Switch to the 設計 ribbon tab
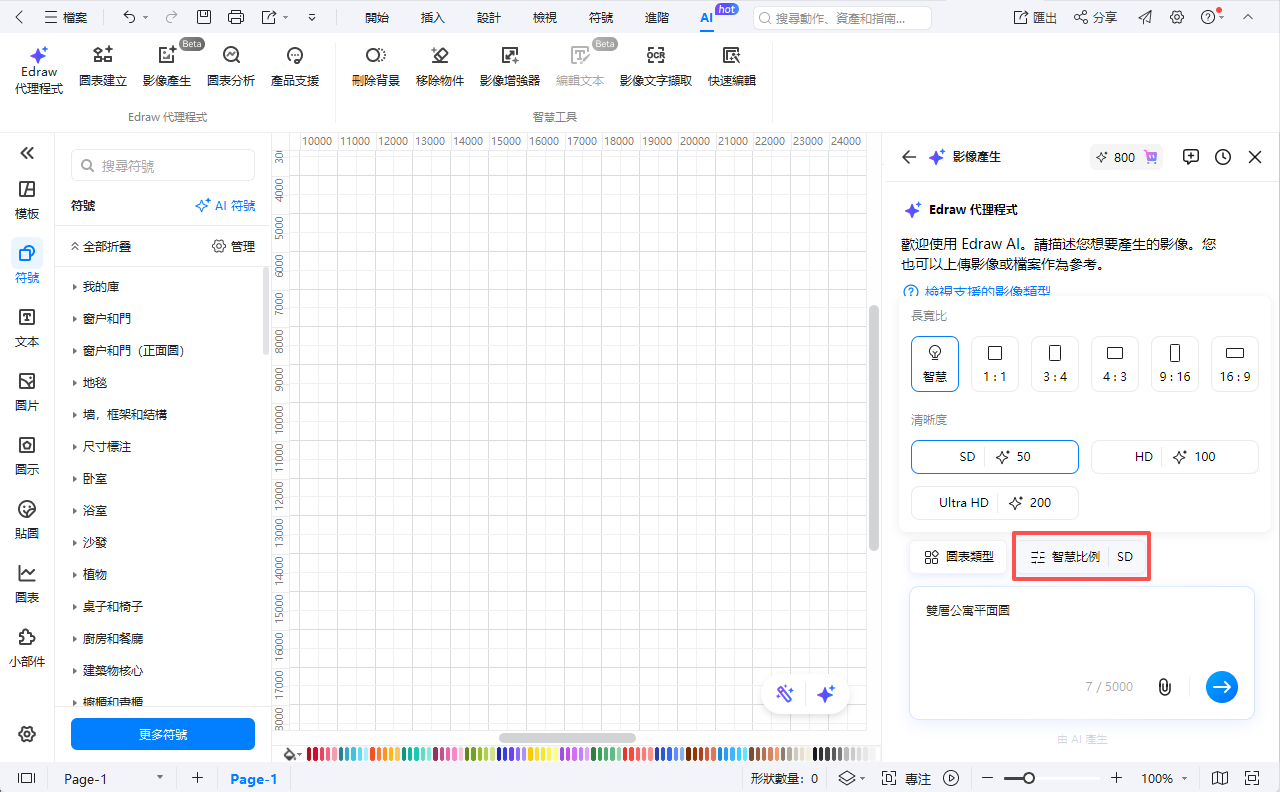Viewport: 1280px width, 792px height. (x=489, y=18)
